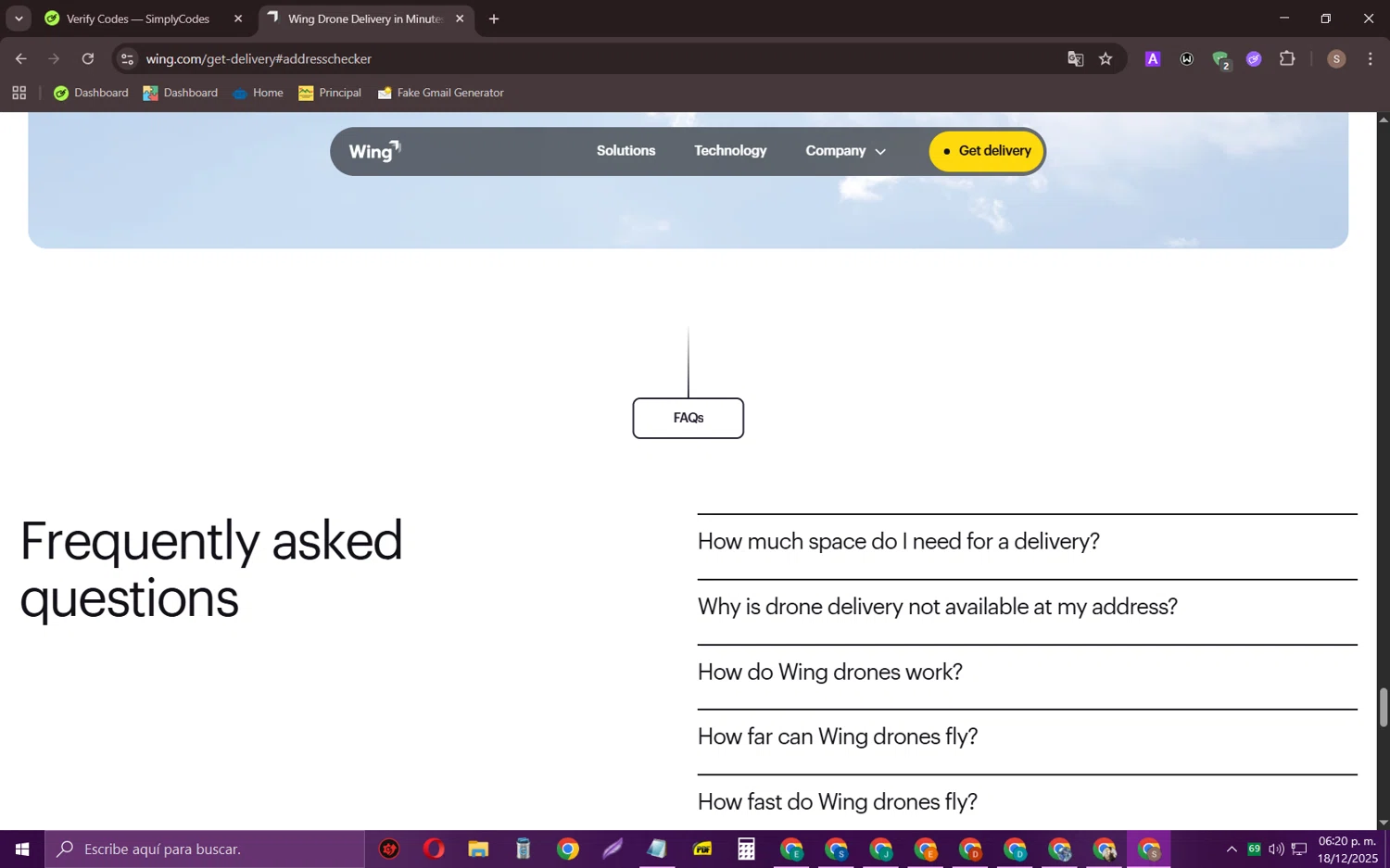The height and width of the screenshot is (868, 1390).
Task: Click the yellow Get delivery button
Action: point(986,151)
